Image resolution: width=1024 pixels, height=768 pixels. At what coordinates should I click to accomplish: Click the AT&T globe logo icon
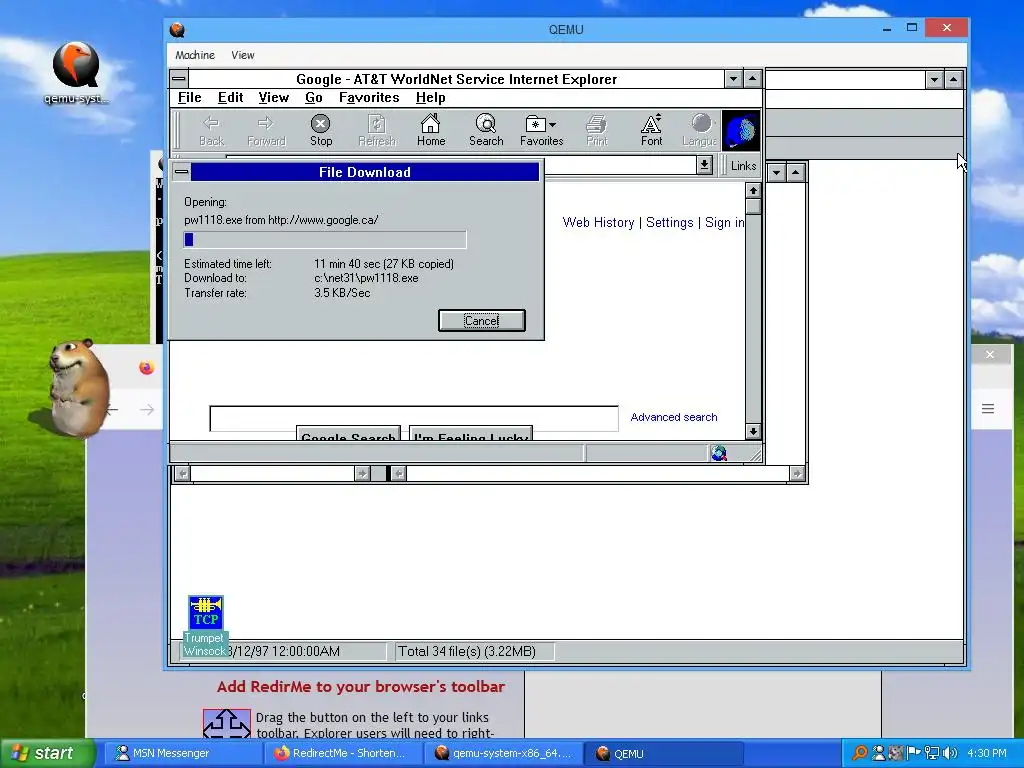pos(741,131)
